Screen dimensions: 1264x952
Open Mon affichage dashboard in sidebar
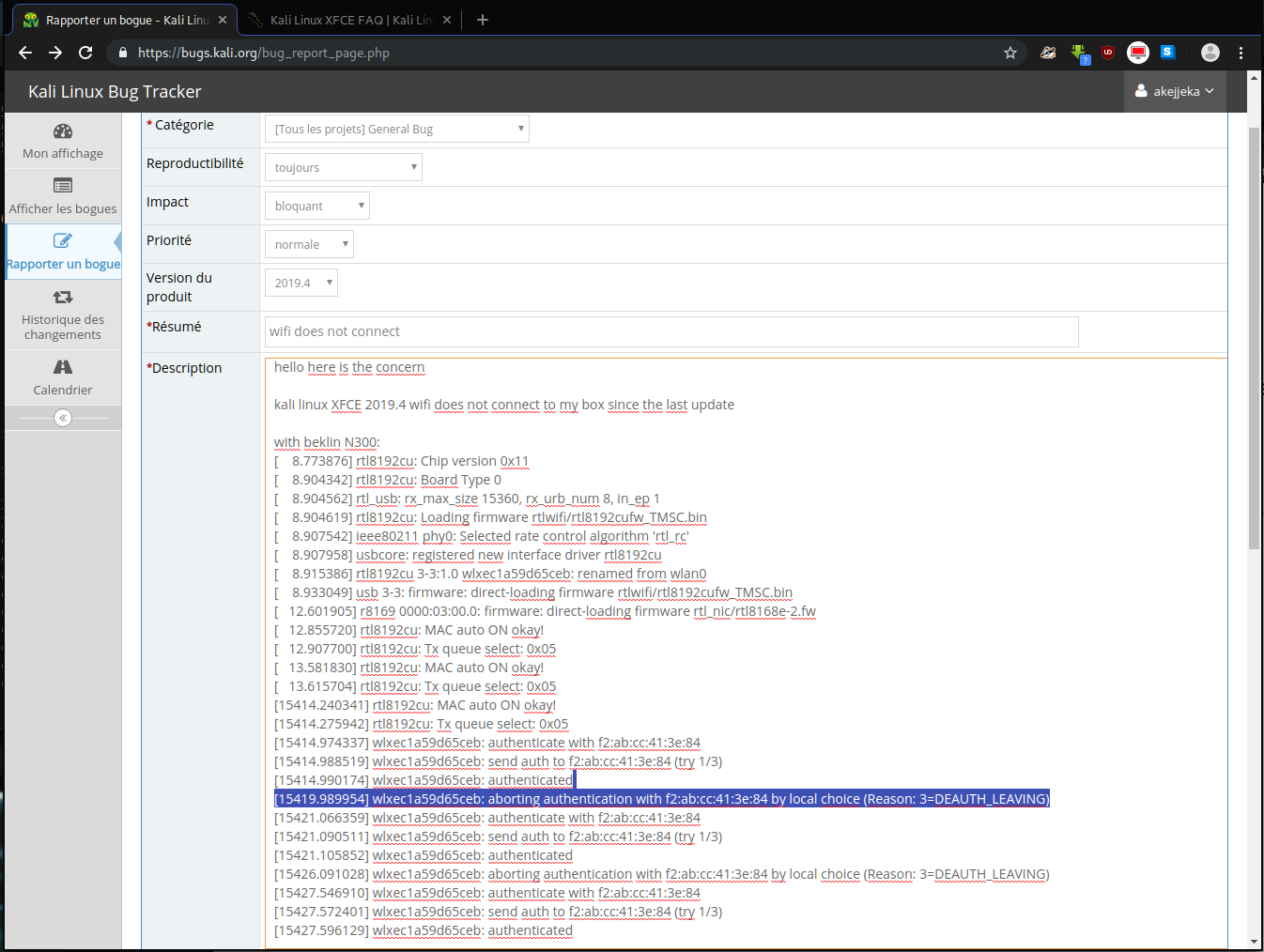63,141
